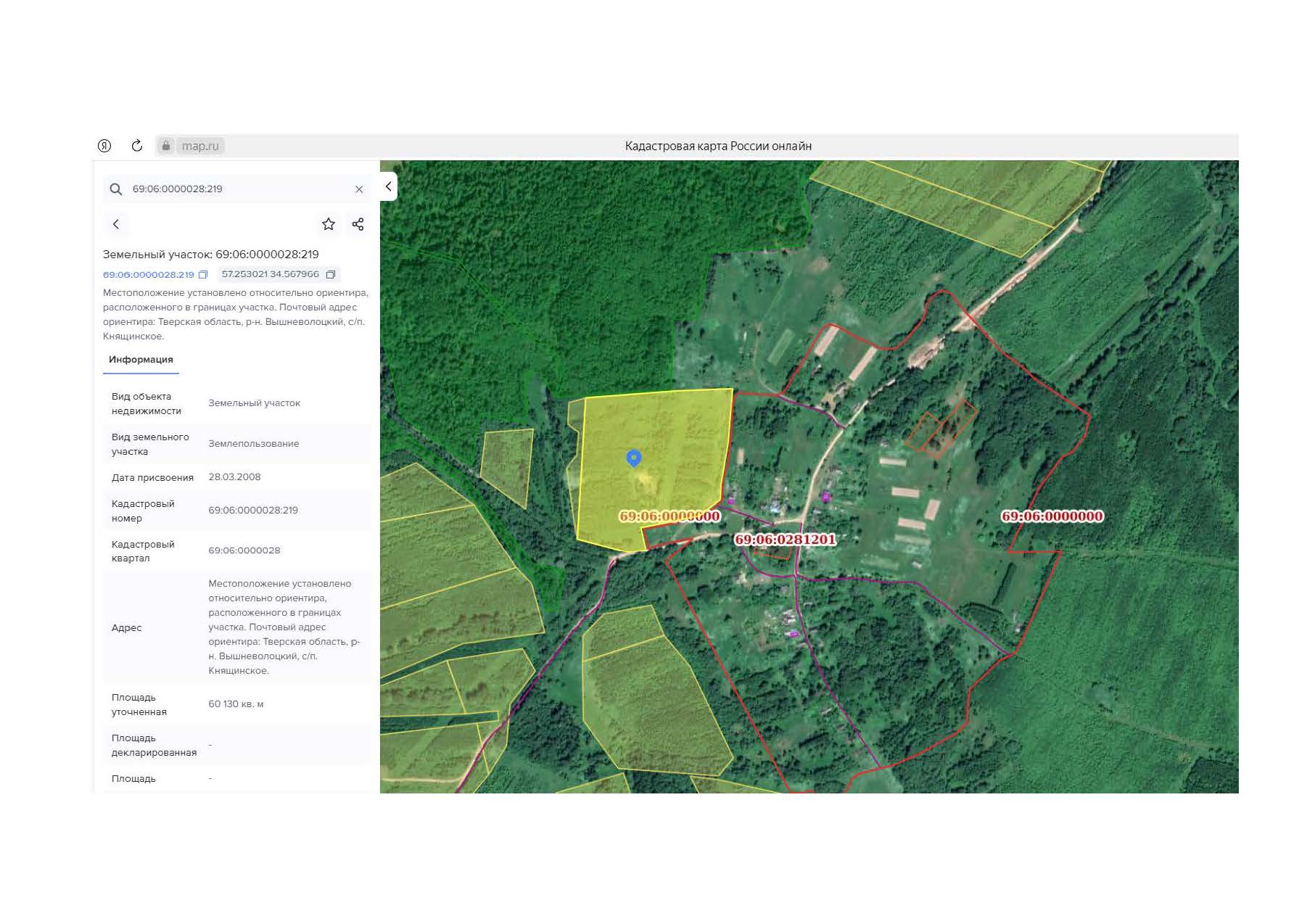Share the parcel with the share icon
This screenshot has height=924, width=1315.
(x=358, y=224)
